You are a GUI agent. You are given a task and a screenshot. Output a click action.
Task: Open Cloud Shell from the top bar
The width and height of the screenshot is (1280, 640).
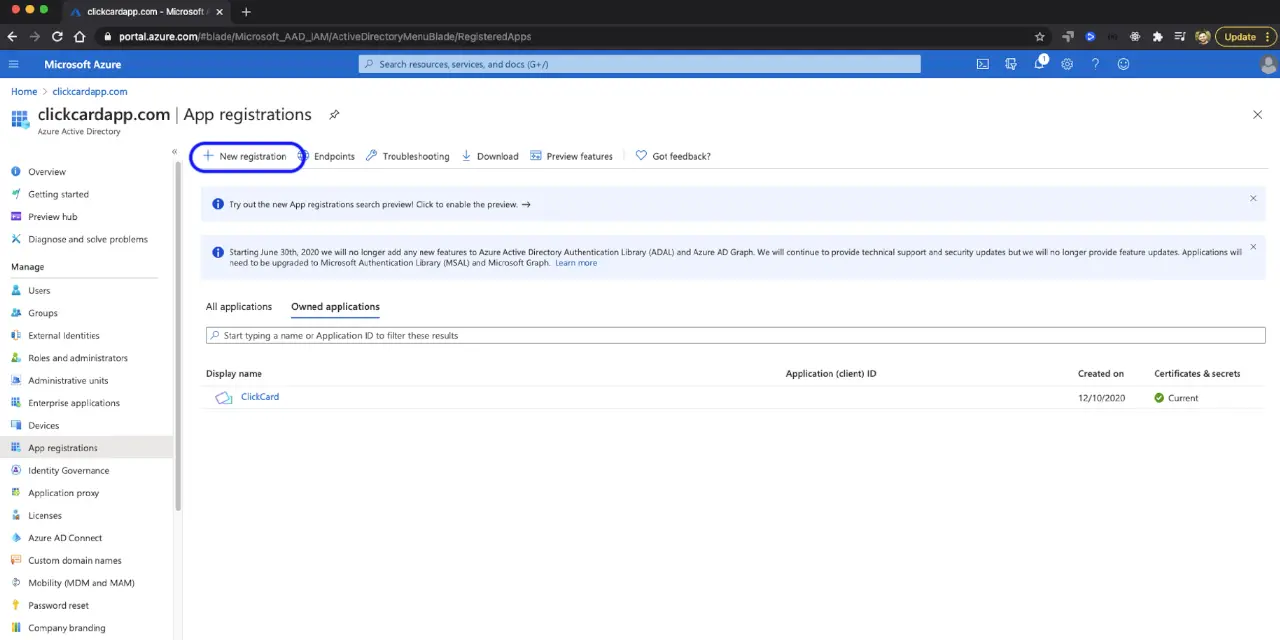tap(982, 63)
